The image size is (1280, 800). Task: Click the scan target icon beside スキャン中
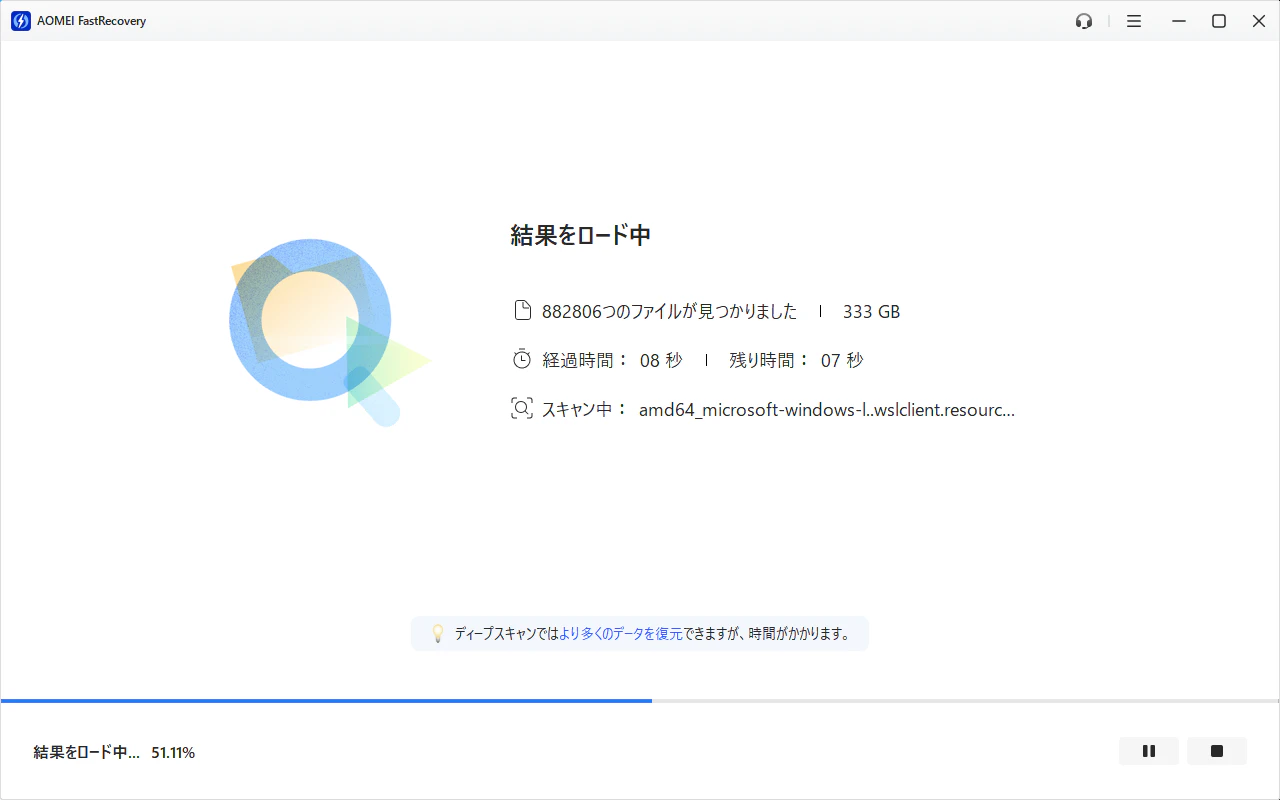(522, 408)
